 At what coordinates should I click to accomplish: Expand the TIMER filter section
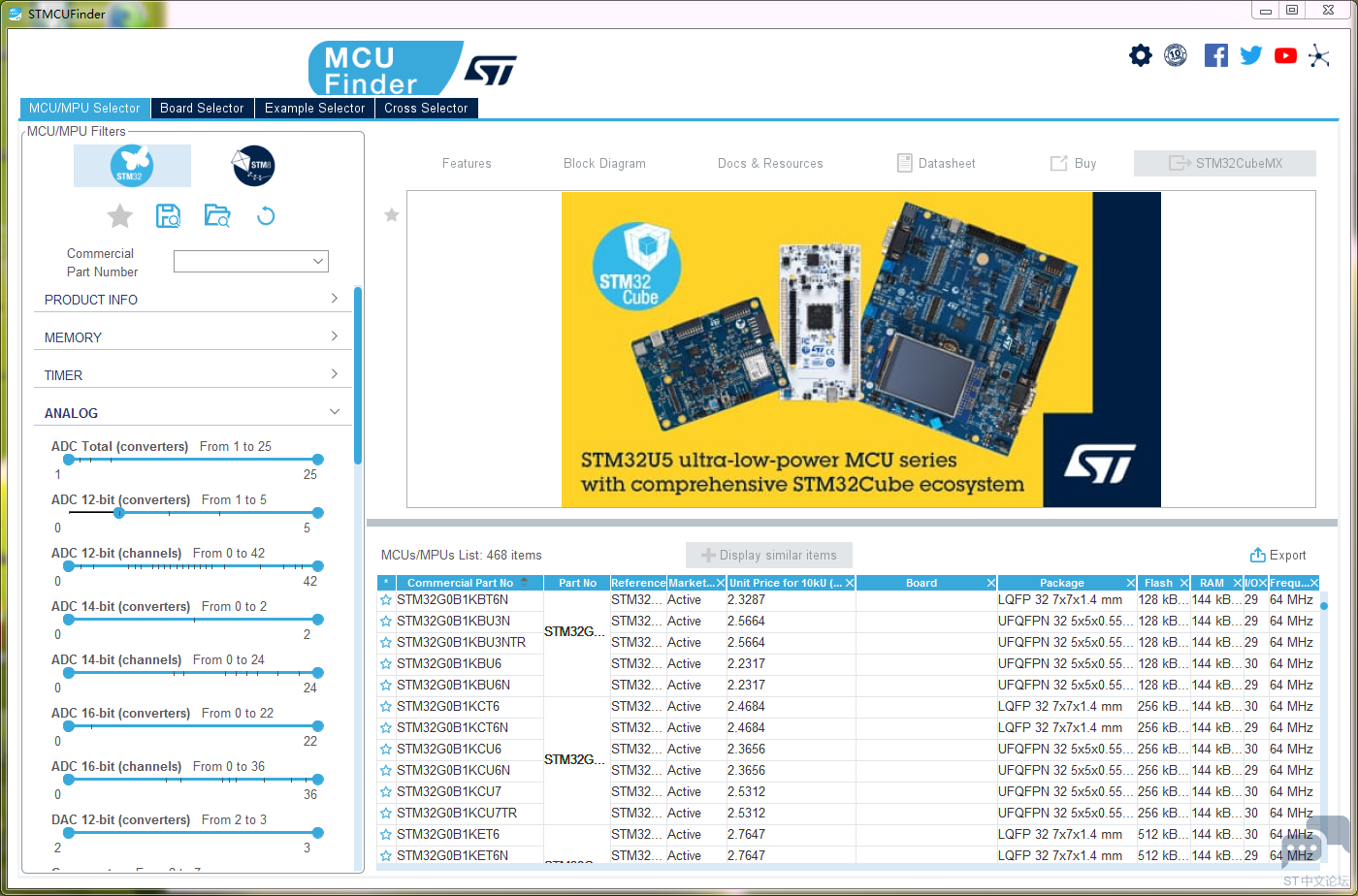[x=192, y=375]
